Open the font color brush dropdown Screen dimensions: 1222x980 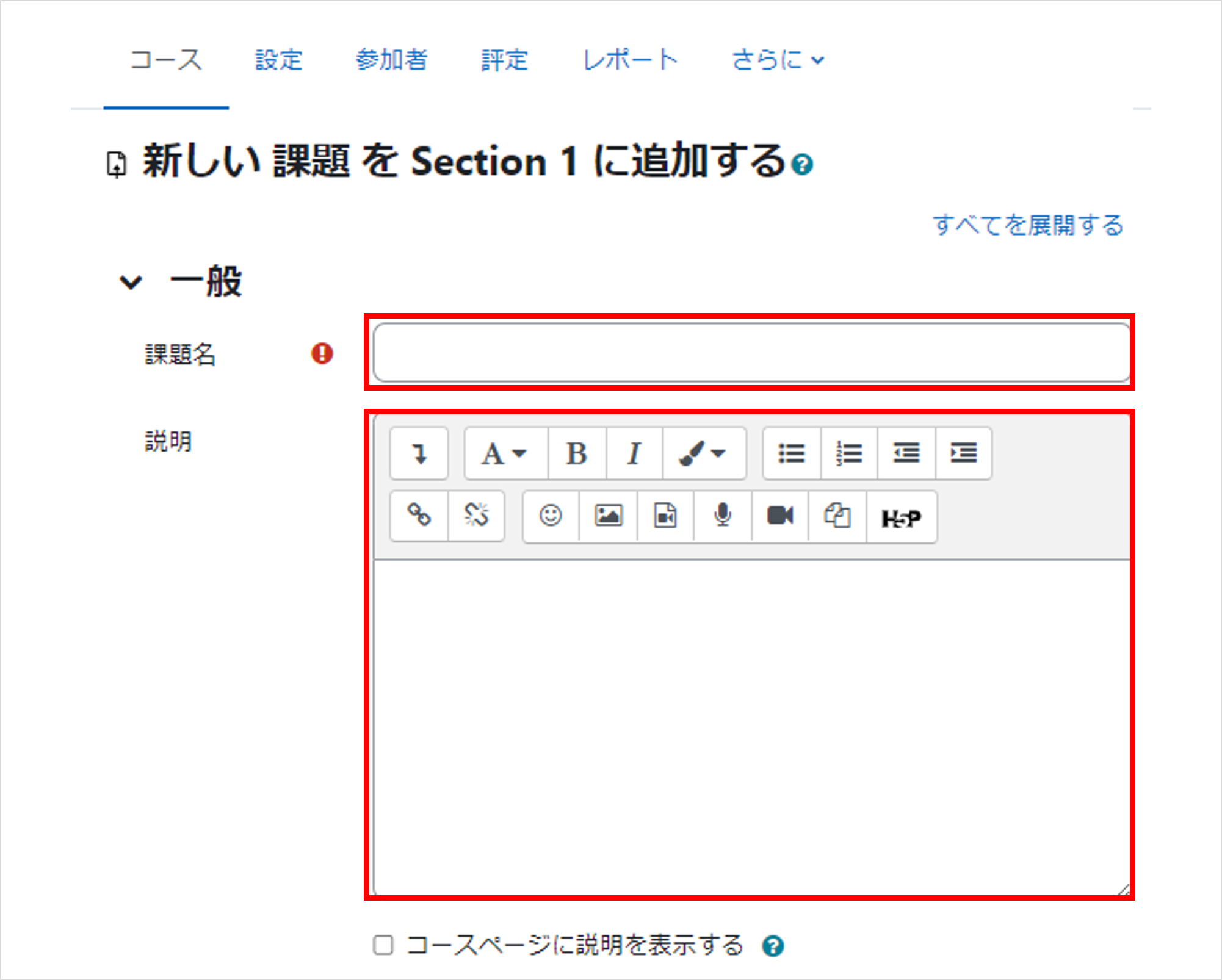point(704,453)
